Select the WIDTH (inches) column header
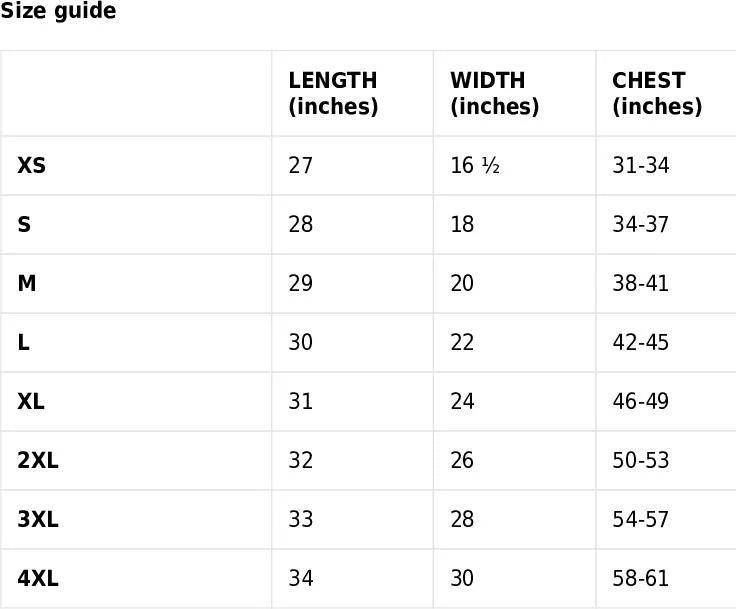Image resolution: width=736 pixels, height=609 pixels. click(495, 93)
